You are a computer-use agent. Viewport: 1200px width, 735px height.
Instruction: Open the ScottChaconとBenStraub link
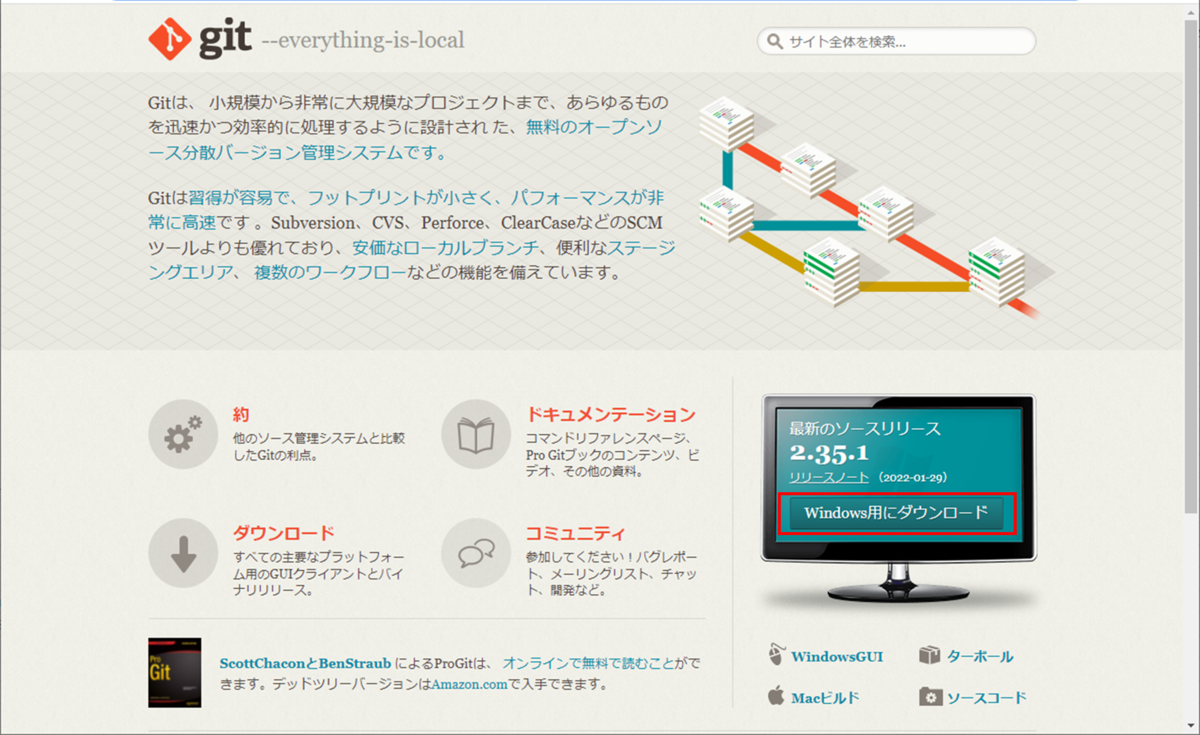tap(305, 663)
